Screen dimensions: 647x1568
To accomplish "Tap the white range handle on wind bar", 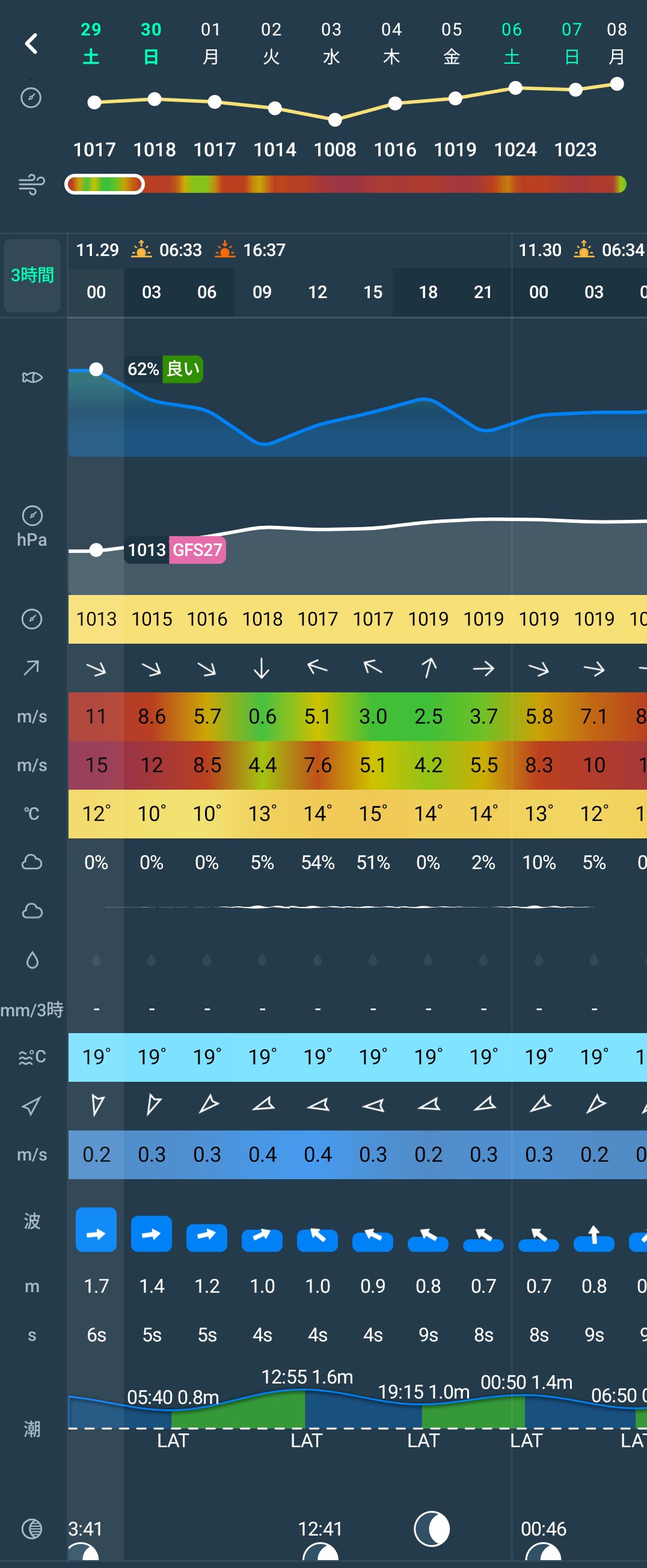I will (x=105, y=184).
